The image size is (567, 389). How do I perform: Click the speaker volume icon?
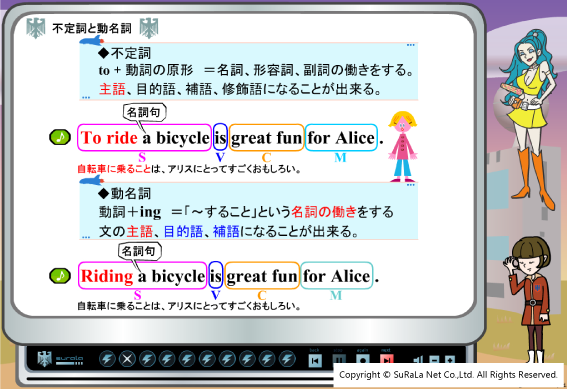point(418,360)
